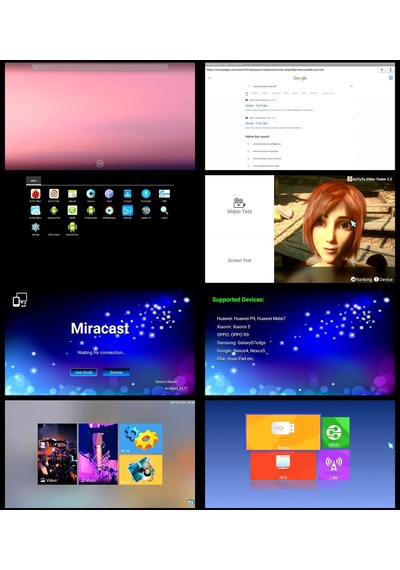Select the Apps tab in app drawer
400x570 pixels.
point(33,180)
